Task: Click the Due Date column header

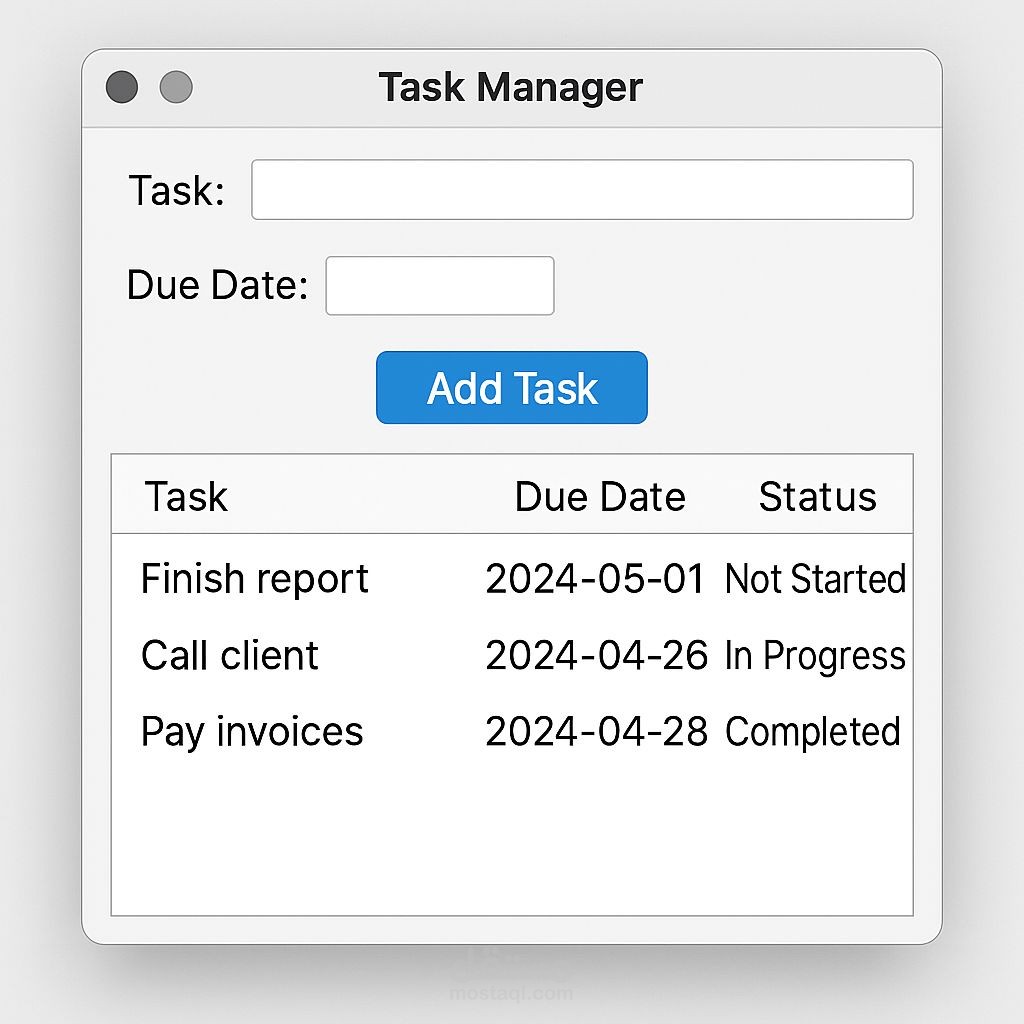Action: (x=600, y=495)
